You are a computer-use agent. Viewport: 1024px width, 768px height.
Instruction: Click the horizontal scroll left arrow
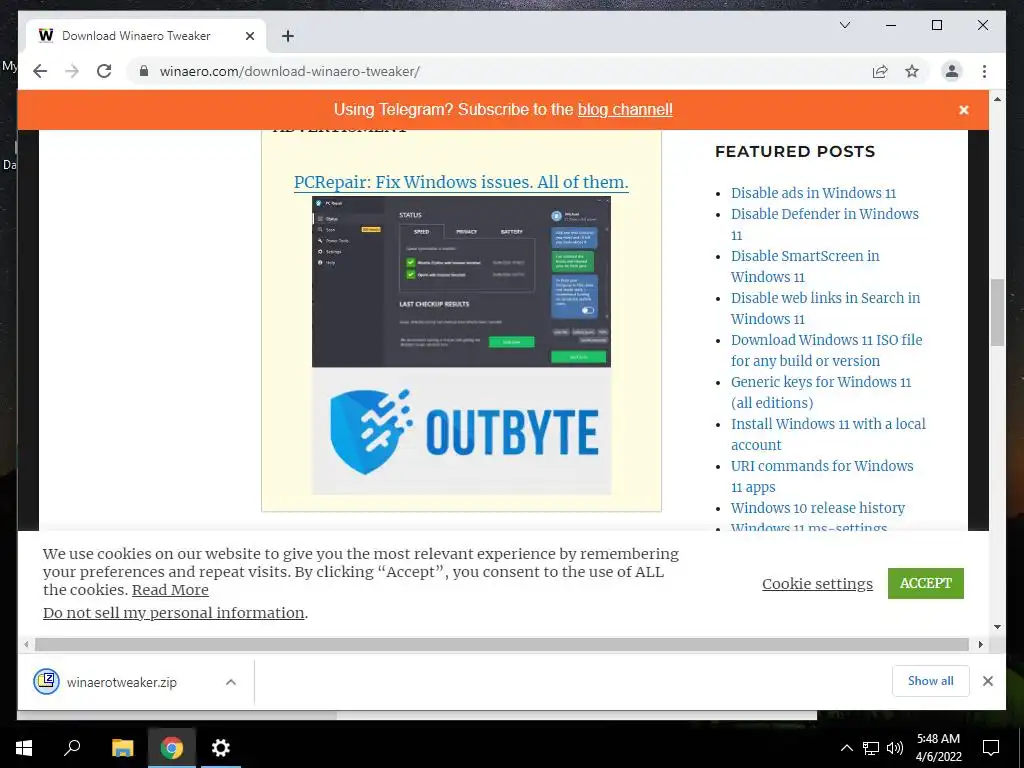pos(26,645)
